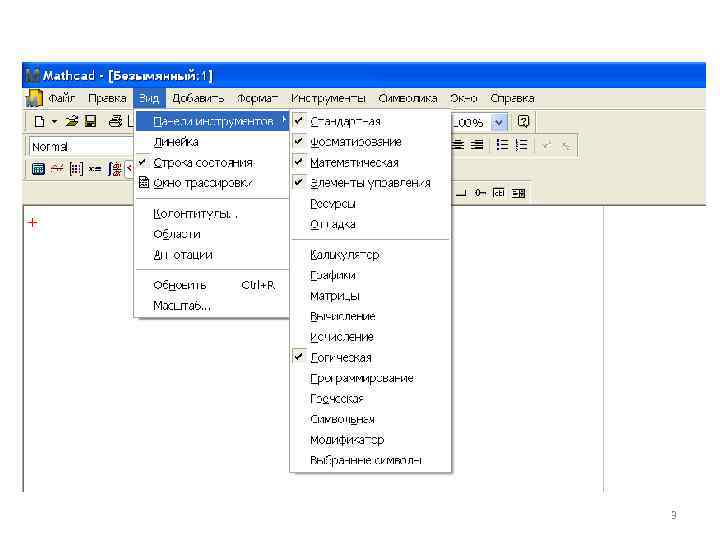Open the Инструменты menu

point(328,98)
